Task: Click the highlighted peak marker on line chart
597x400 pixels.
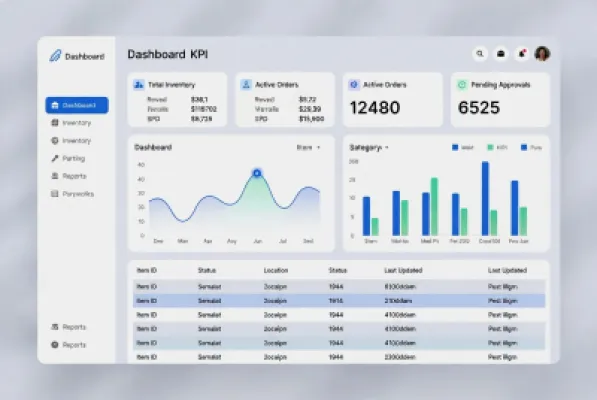Action: tap(257, 173)
